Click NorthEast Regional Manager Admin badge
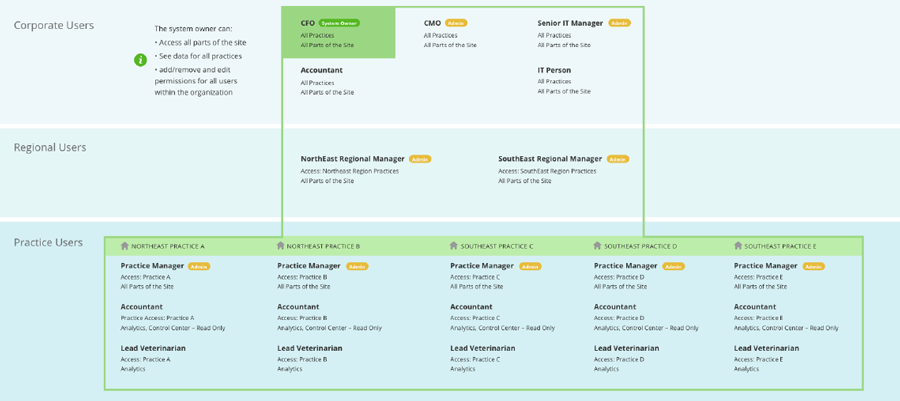 click(420, 159)
